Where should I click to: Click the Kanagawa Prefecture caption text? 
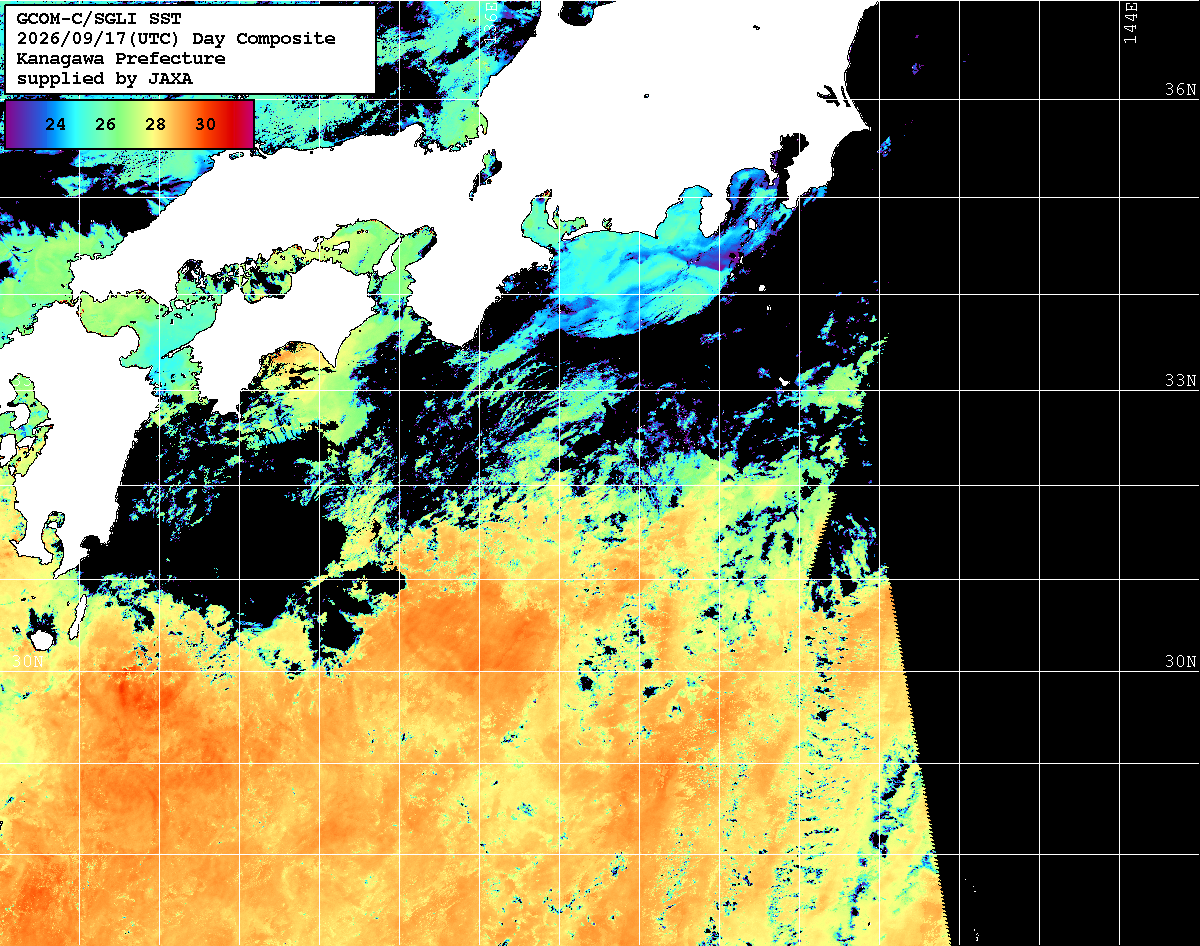(120, 59)
